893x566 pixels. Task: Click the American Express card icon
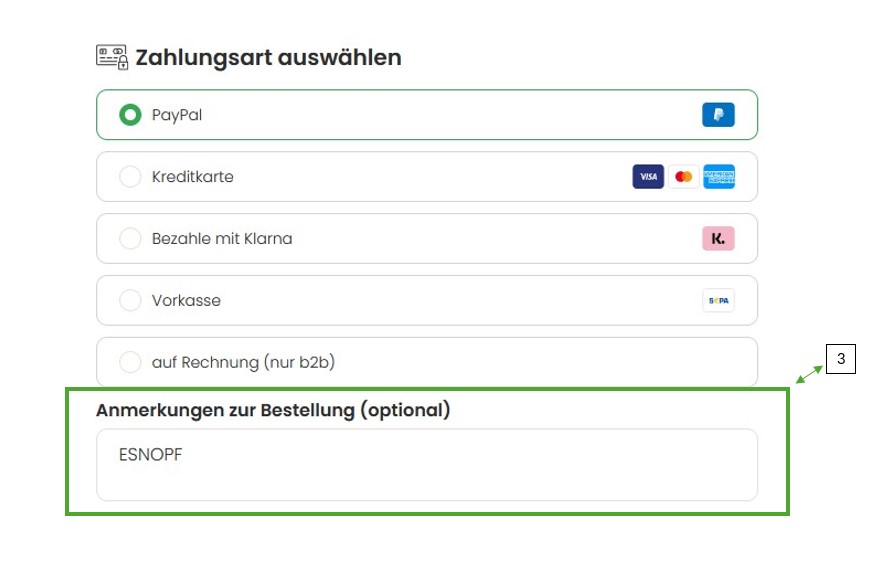719,177
